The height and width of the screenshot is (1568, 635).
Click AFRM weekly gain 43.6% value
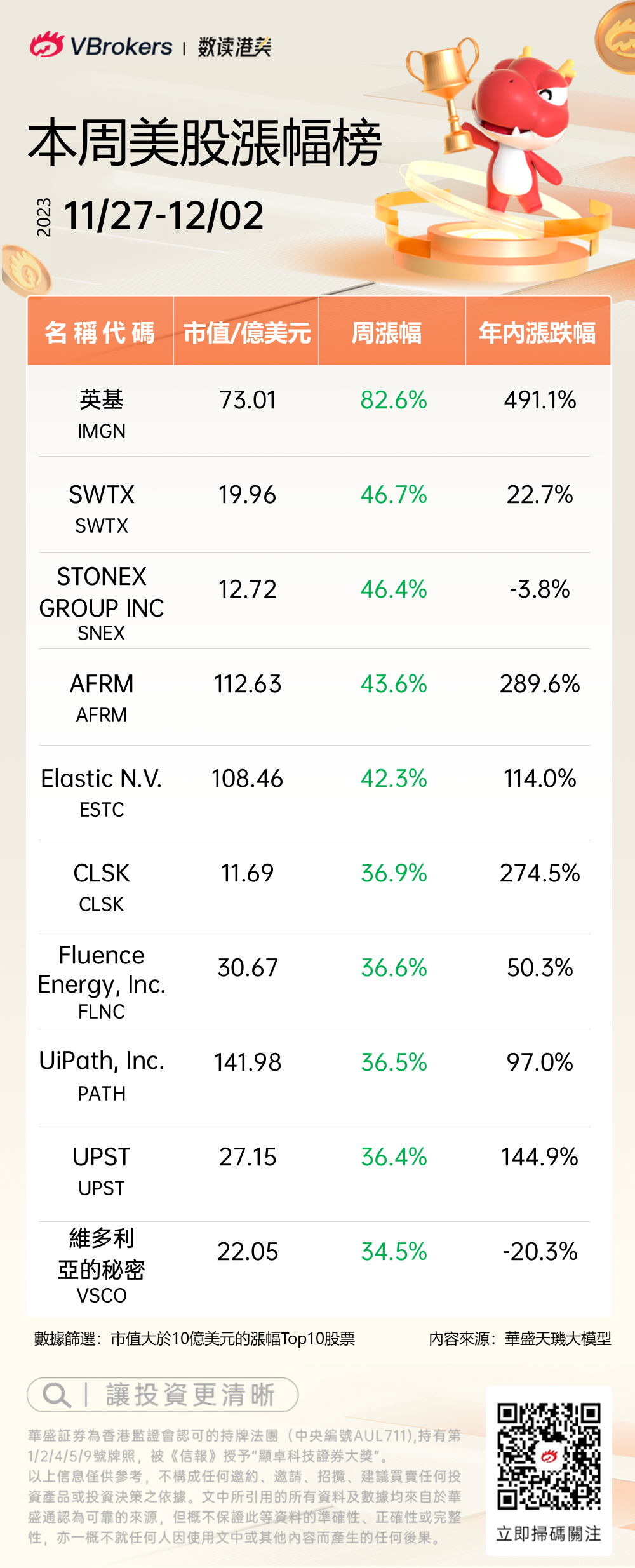(x=394, y=684)
